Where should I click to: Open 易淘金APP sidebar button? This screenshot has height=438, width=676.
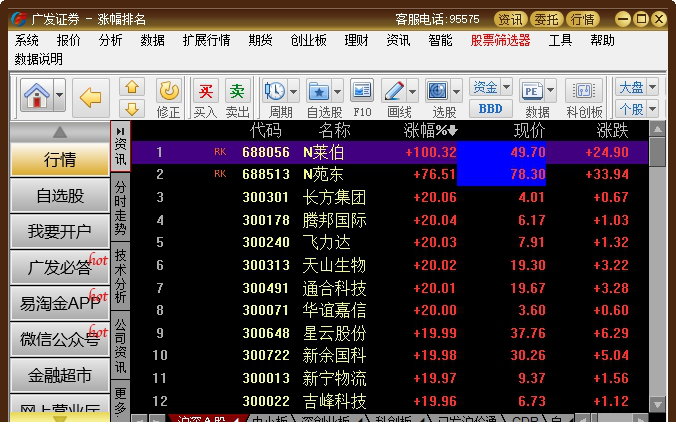coord(60,303)
